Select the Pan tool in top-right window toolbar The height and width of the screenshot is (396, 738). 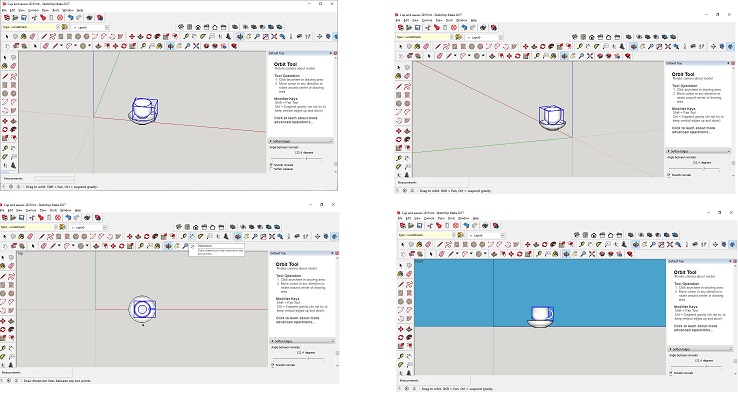coord(642,47)
